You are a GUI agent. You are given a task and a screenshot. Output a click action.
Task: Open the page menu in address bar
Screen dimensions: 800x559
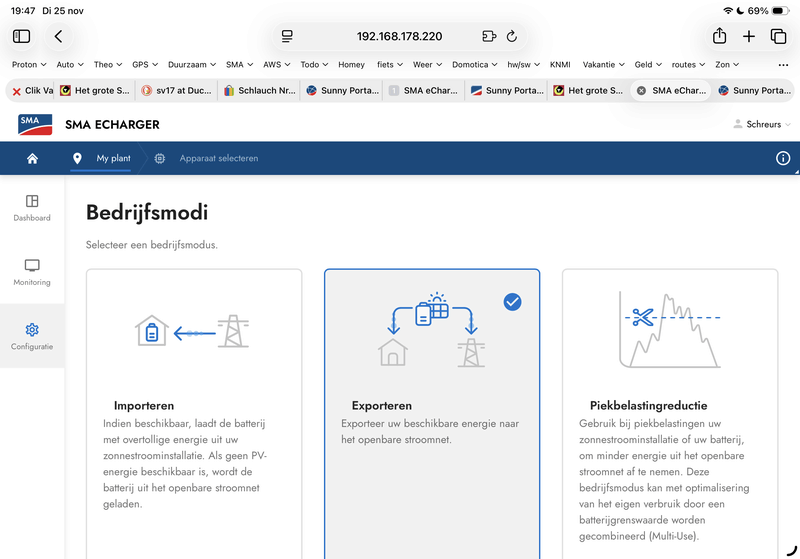(x=287, y=36)
